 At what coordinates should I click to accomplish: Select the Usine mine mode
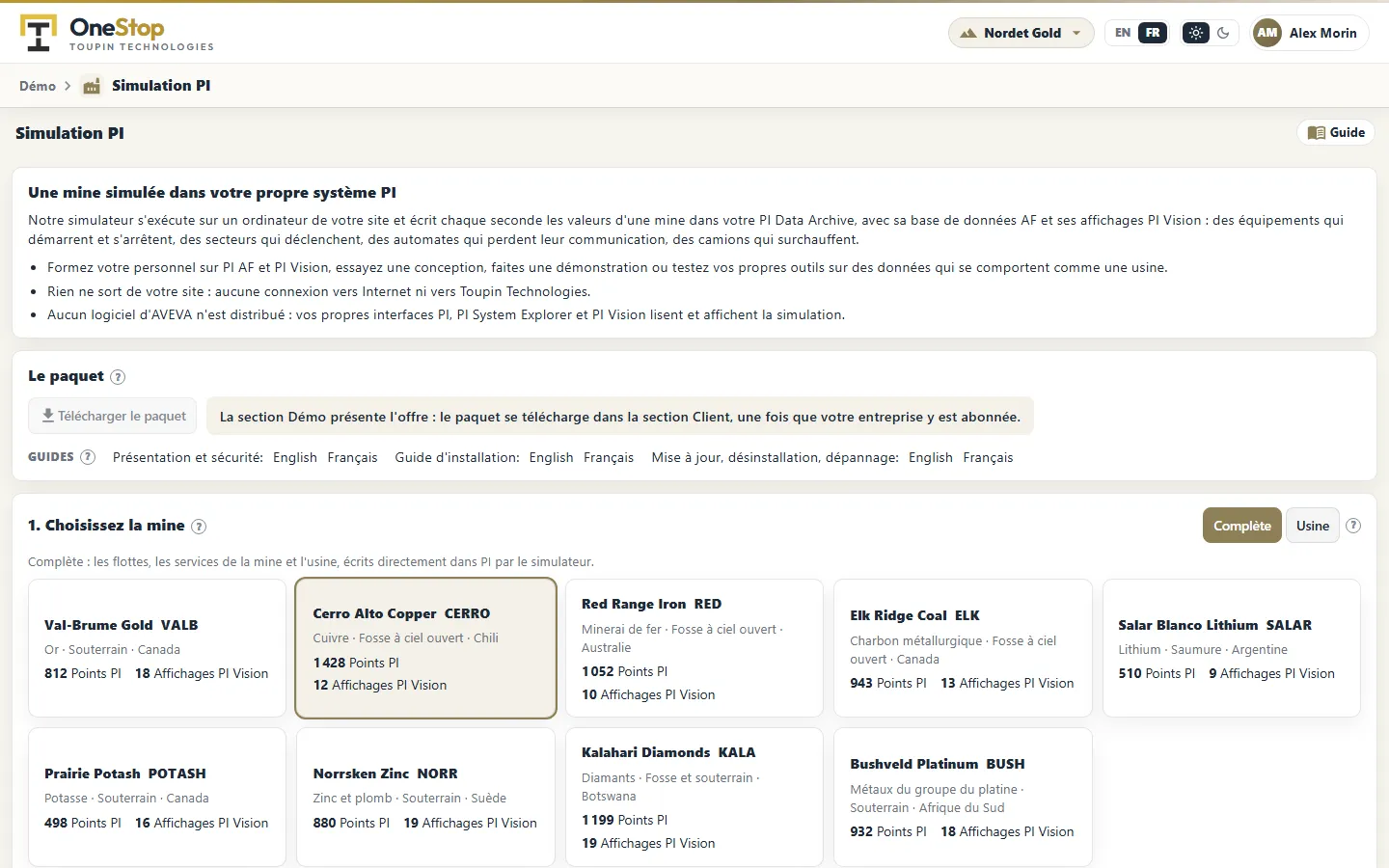[1313, 526]
